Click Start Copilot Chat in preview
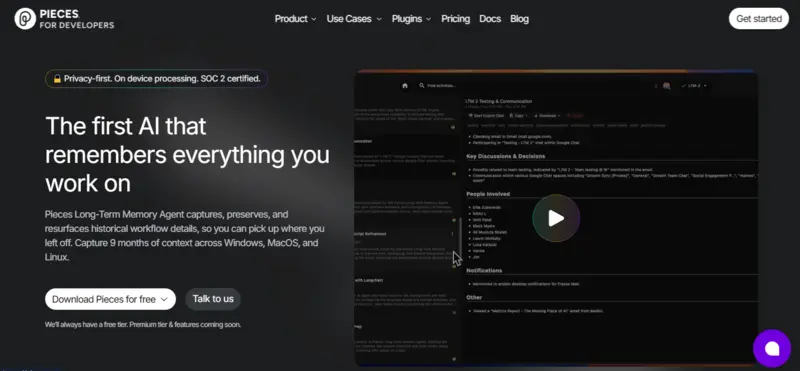This screenshot has width=800, height=371. click(x=486, y=116)
